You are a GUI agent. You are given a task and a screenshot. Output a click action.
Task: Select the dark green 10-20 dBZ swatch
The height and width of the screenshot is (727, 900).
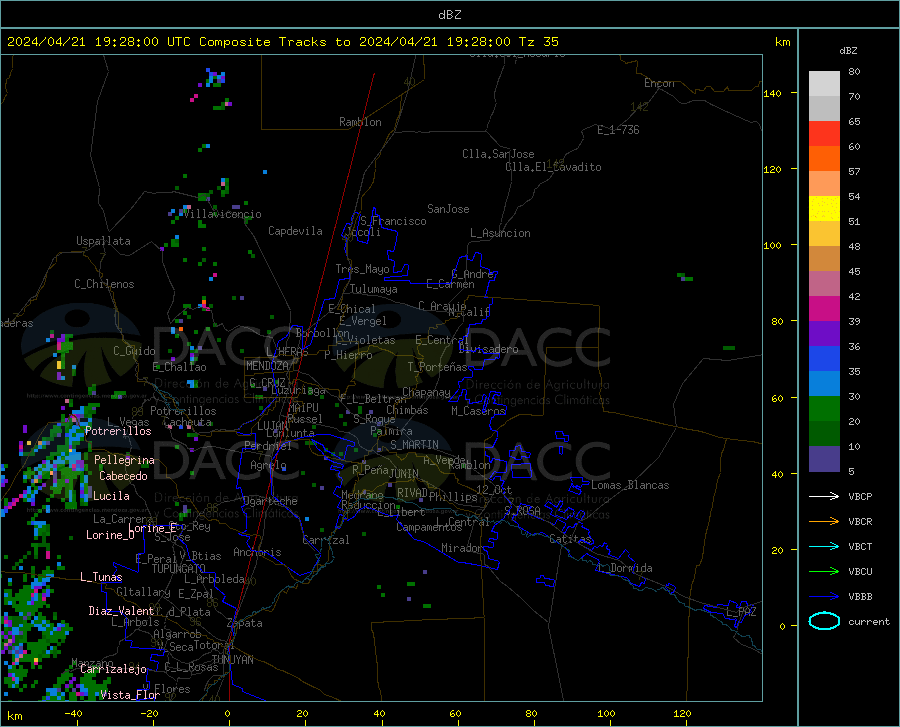point(824,434)
